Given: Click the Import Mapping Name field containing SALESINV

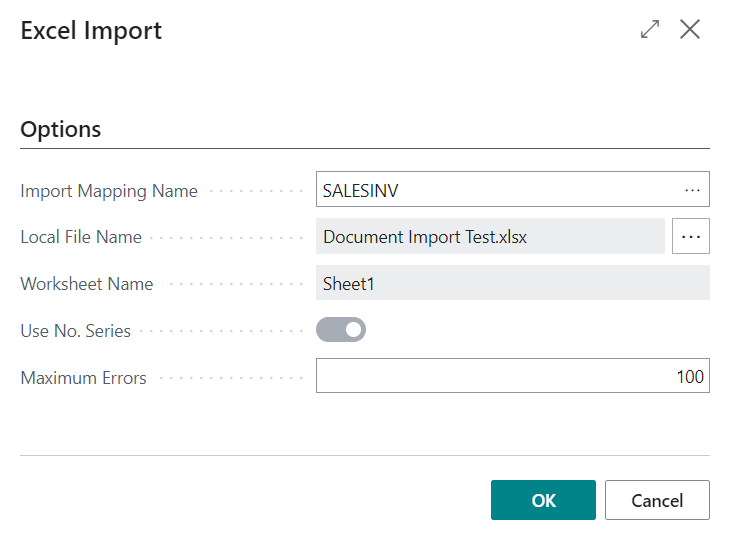Looking at the screenshot, I should (x=495, y=190).
